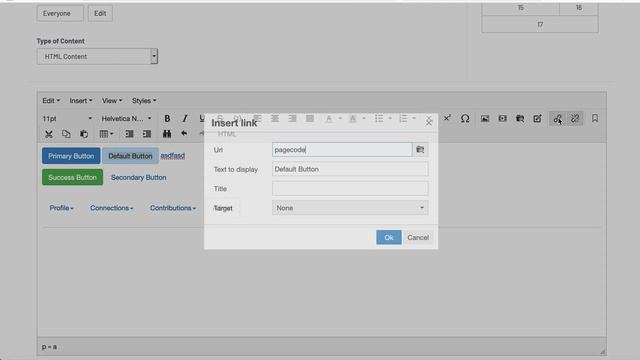Open the editor's Styles menu
Viewport: 640px width, 360px height.
coord(144,100)
